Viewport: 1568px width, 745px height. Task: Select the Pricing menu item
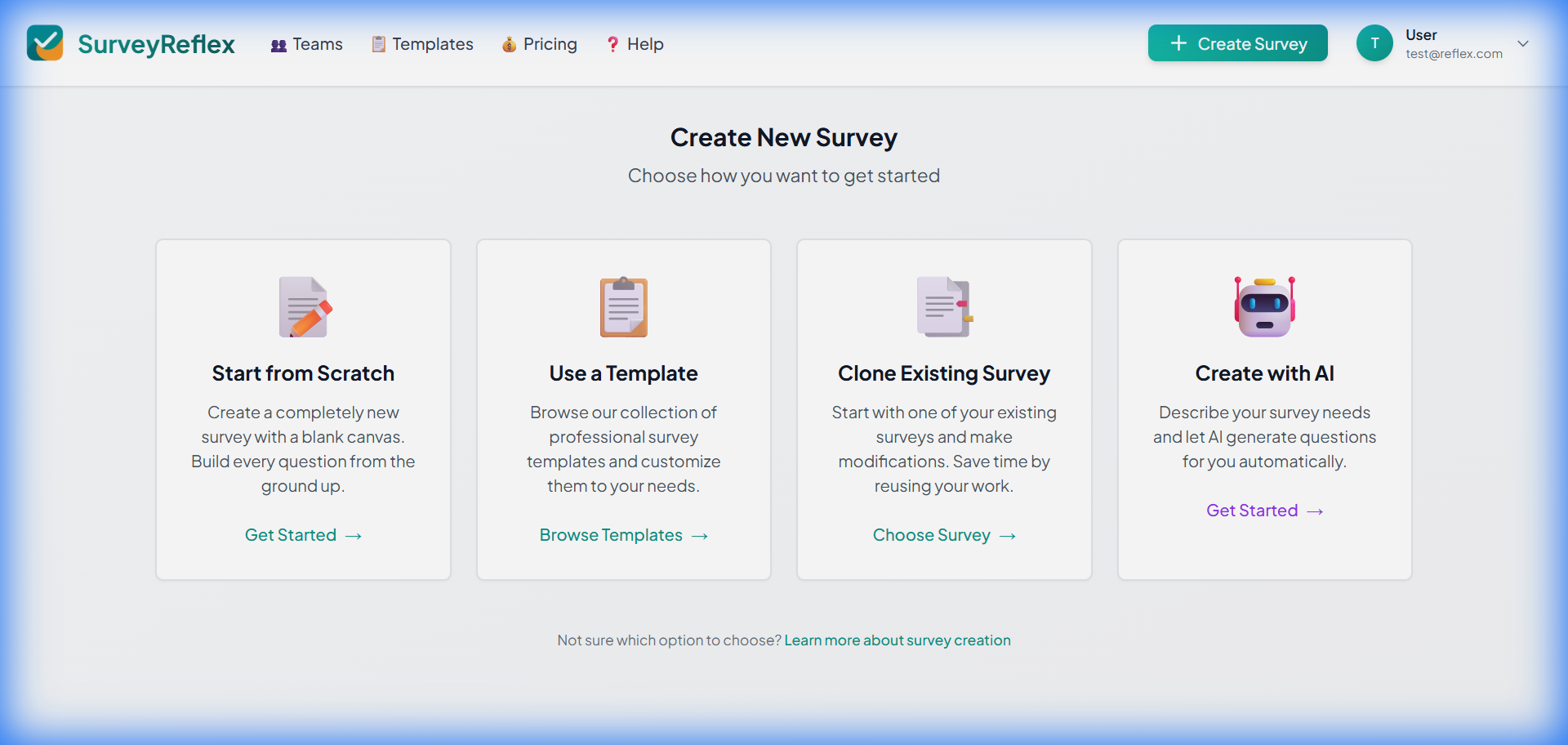coord(539,44)
